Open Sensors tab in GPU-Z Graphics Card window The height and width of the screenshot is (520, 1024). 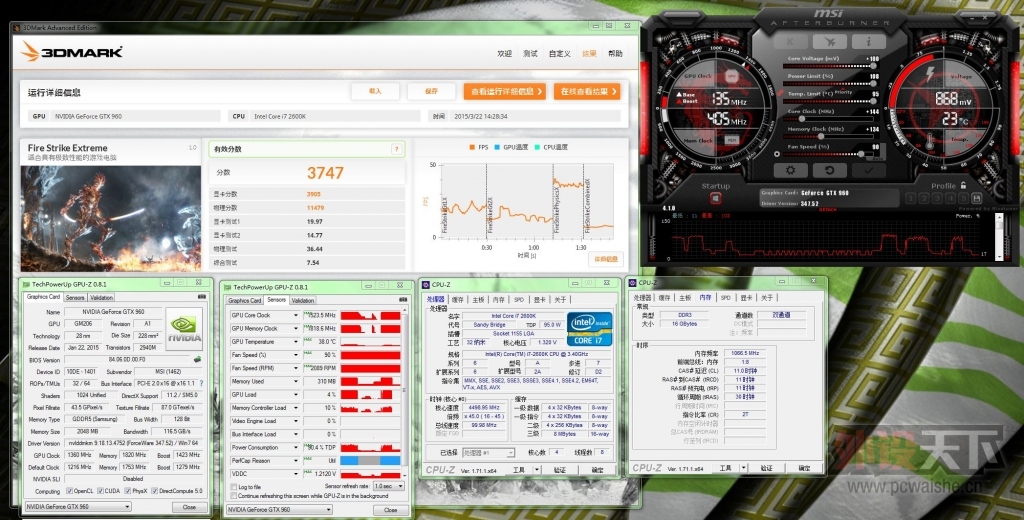coord(75,297)
